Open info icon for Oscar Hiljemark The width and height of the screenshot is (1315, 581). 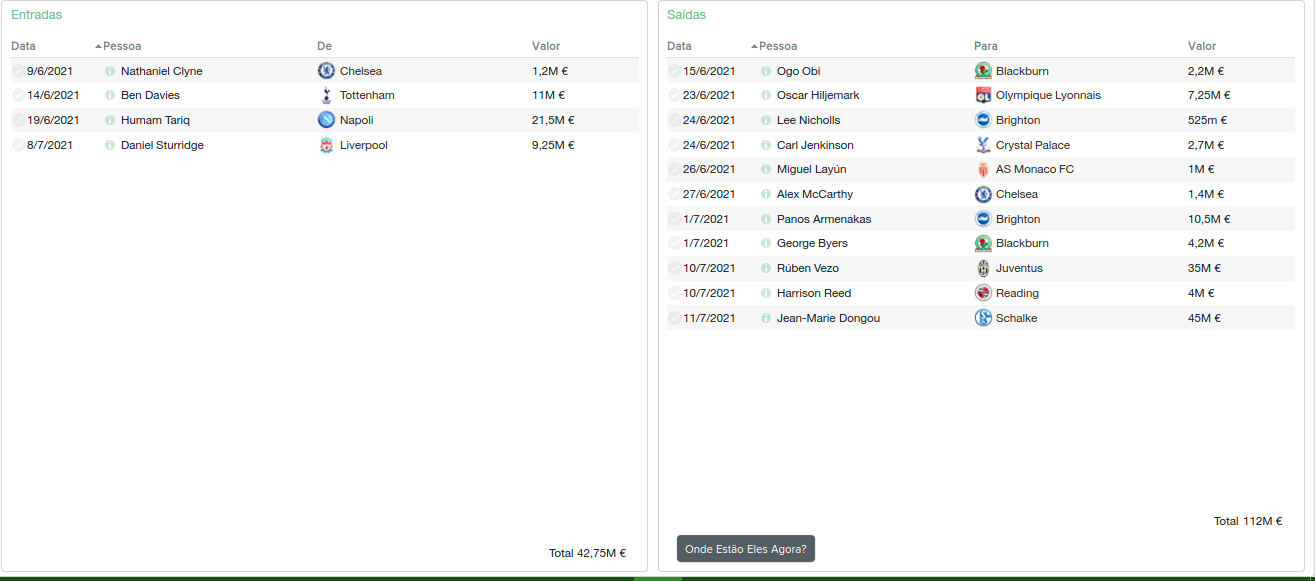pos(766,95)
